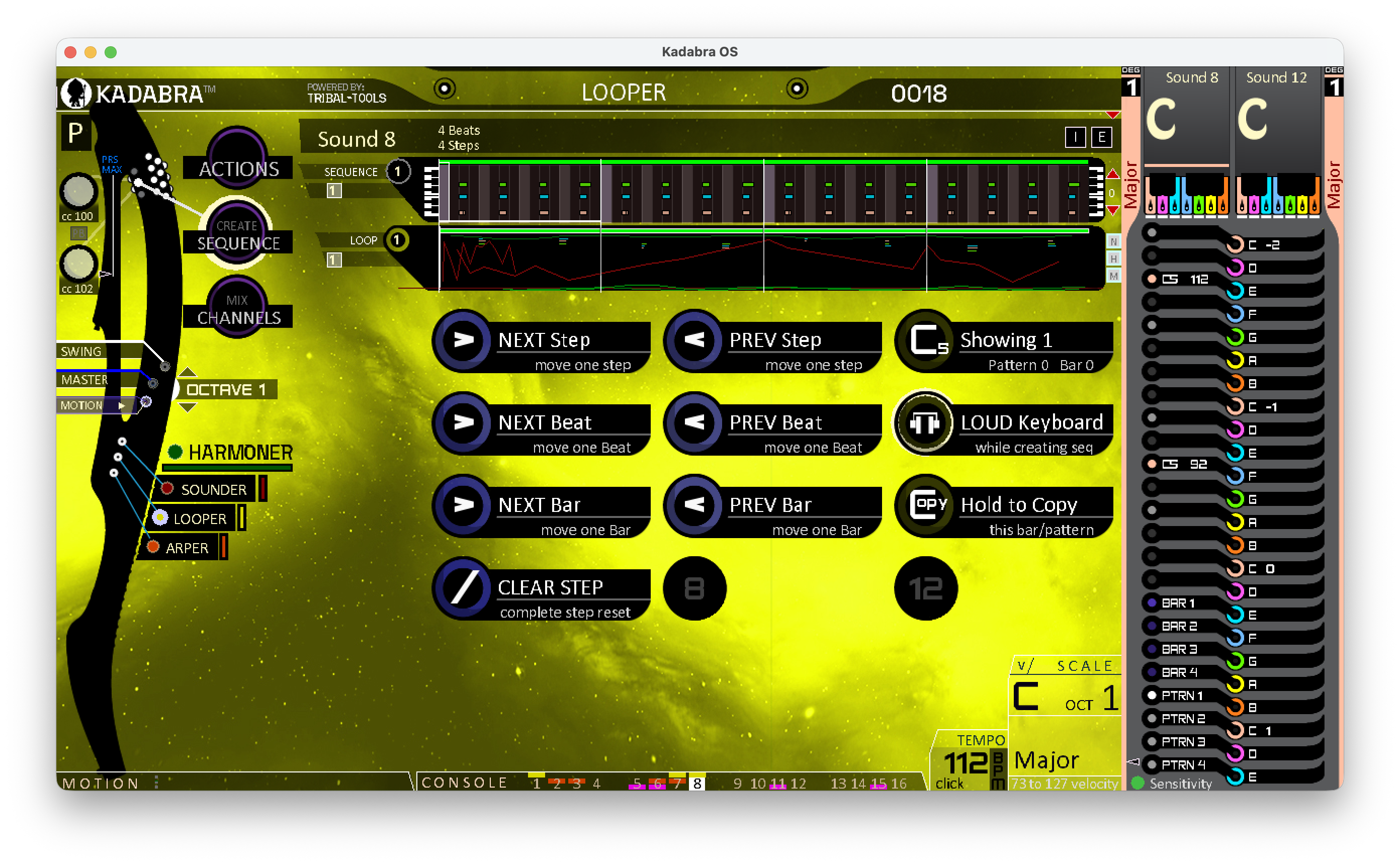
Task: Click the LOOP number 1 circle
Action: coord(397,240)
